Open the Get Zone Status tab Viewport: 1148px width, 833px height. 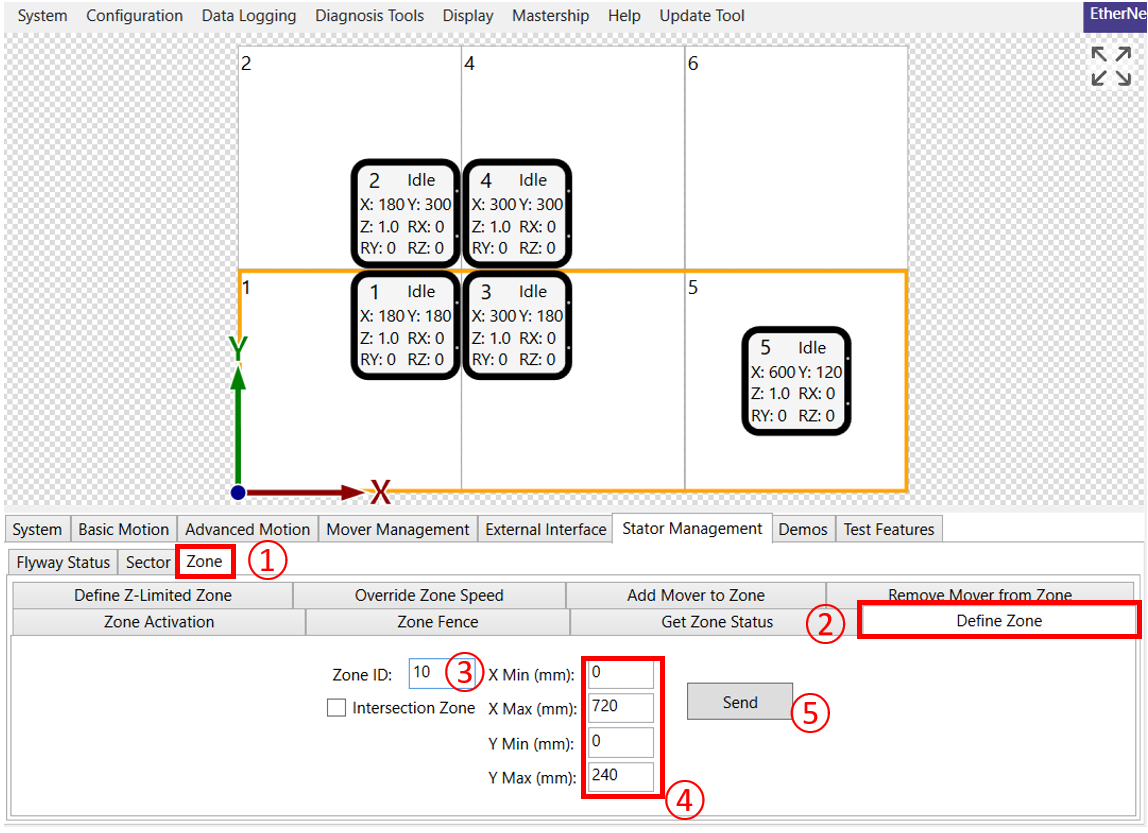716,622
